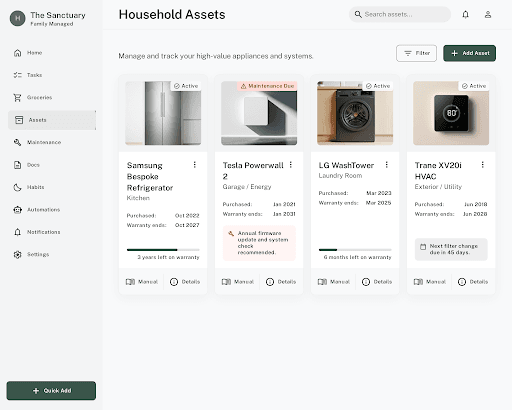
Task: Click the next filter change reminder
Action: 451,249
